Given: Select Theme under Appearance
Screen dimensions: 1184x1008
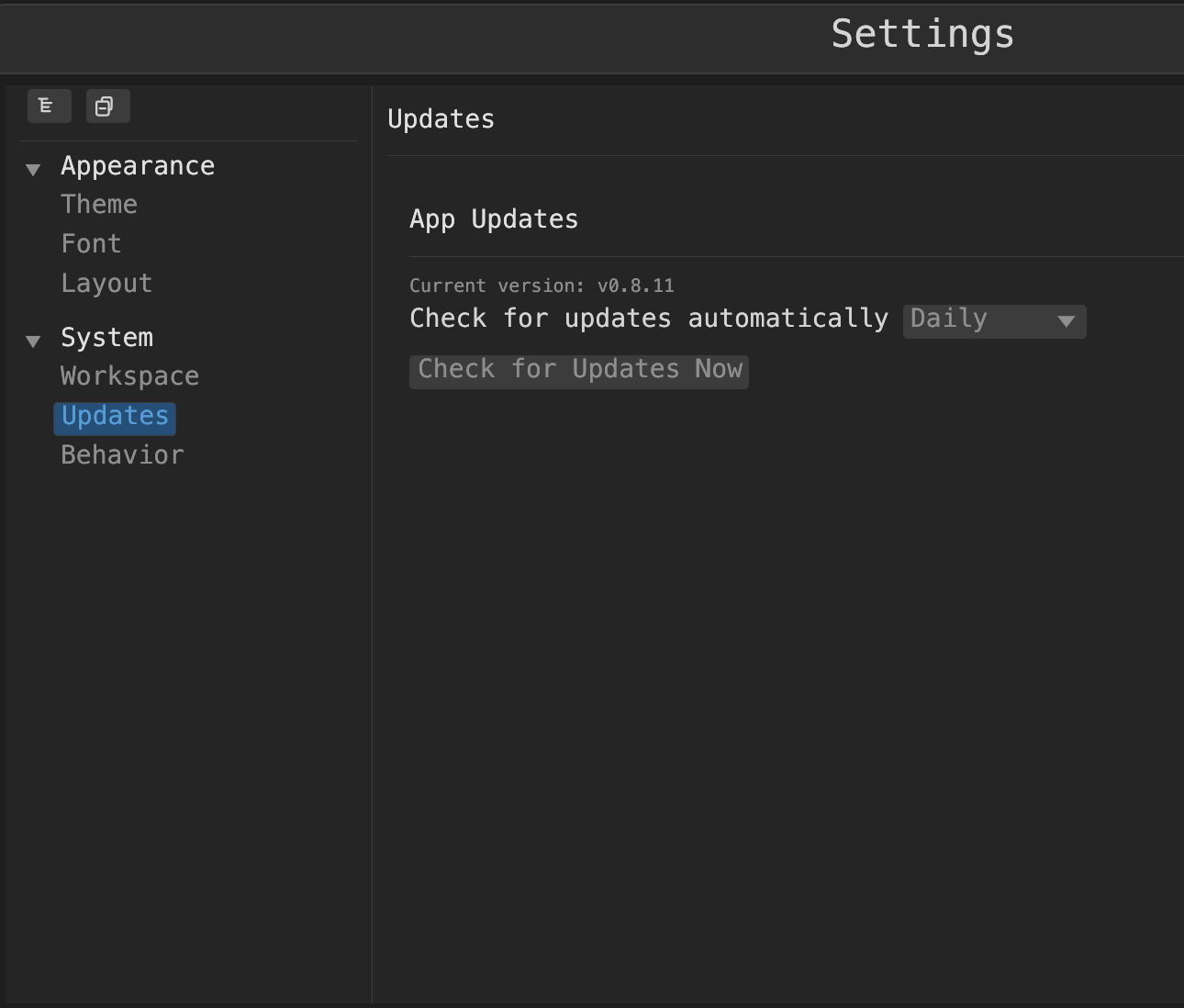Looking at the screenshot, I should (99, 204).
